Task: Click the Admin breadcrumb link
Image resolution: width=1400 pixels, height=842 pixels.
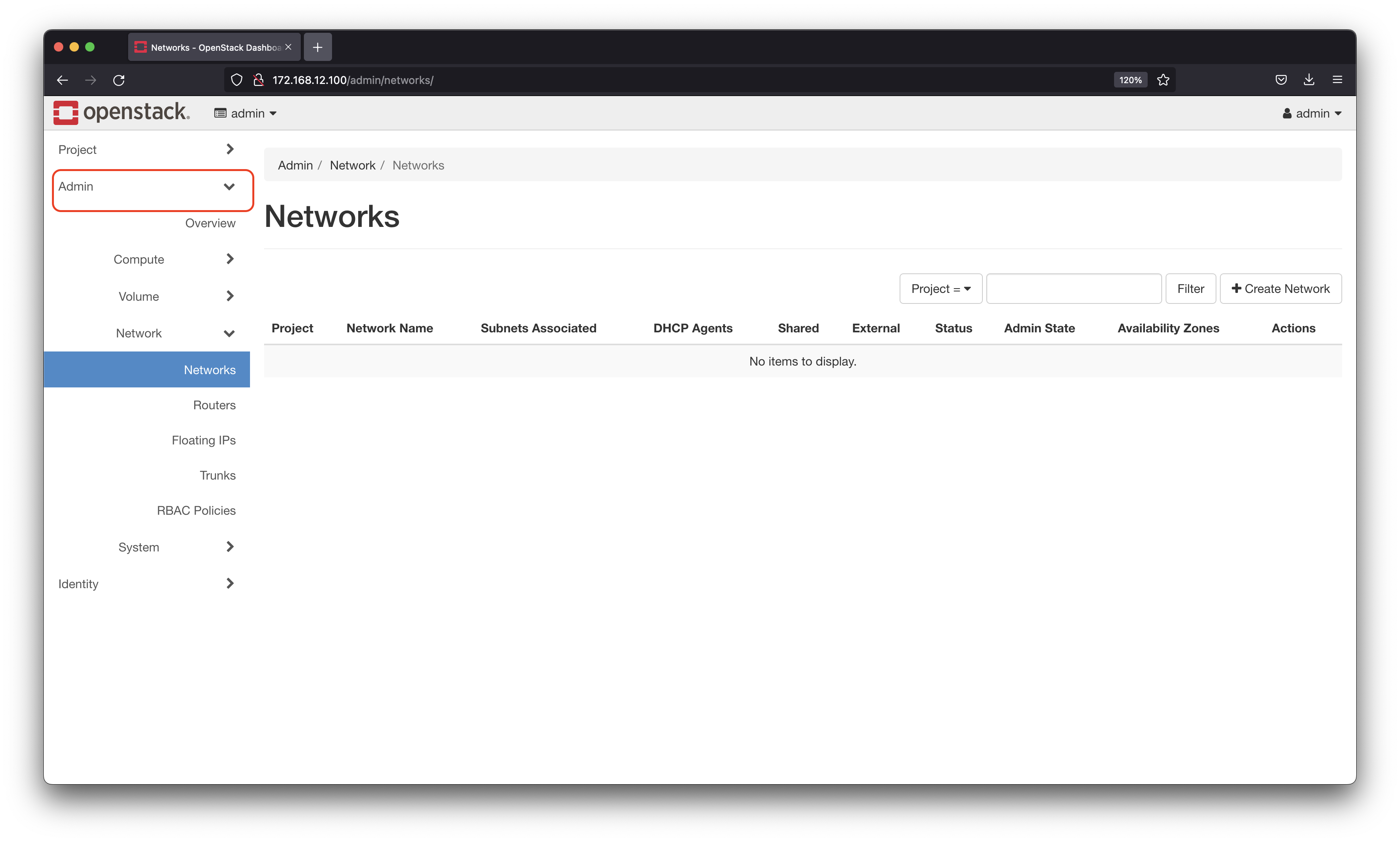Action: (x=295, y=165)
